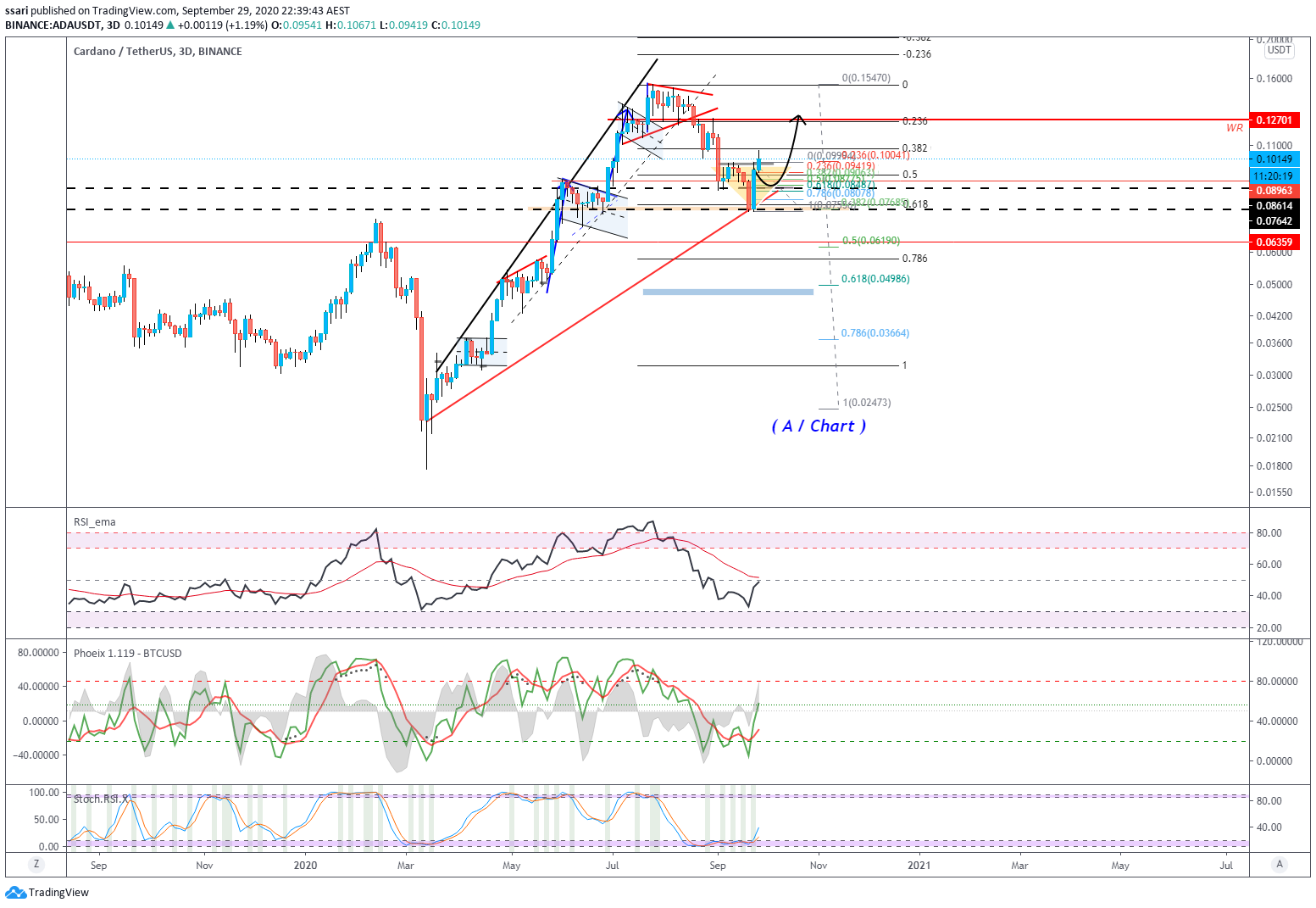Click the red 0.06359 price label
This screenshot has width=1316, height=908.
(1274, 242)
